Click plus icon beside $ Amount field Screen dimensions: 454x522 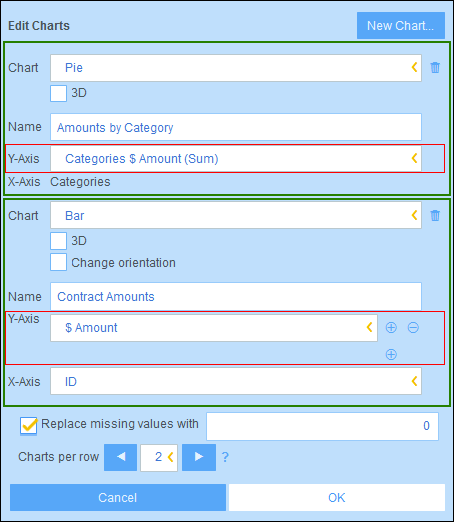391,328
